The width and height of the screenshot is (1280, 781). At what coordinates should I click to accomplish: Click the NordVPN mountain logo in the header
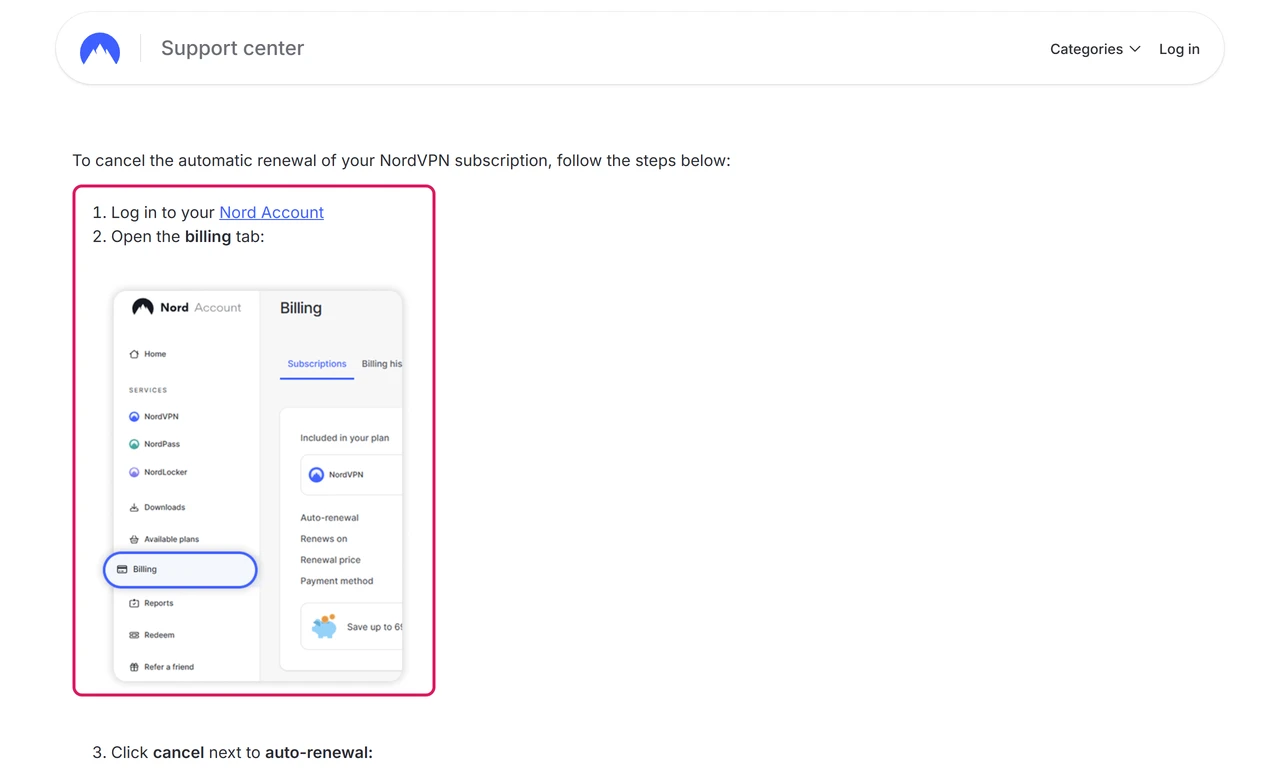tap(100, 49)
